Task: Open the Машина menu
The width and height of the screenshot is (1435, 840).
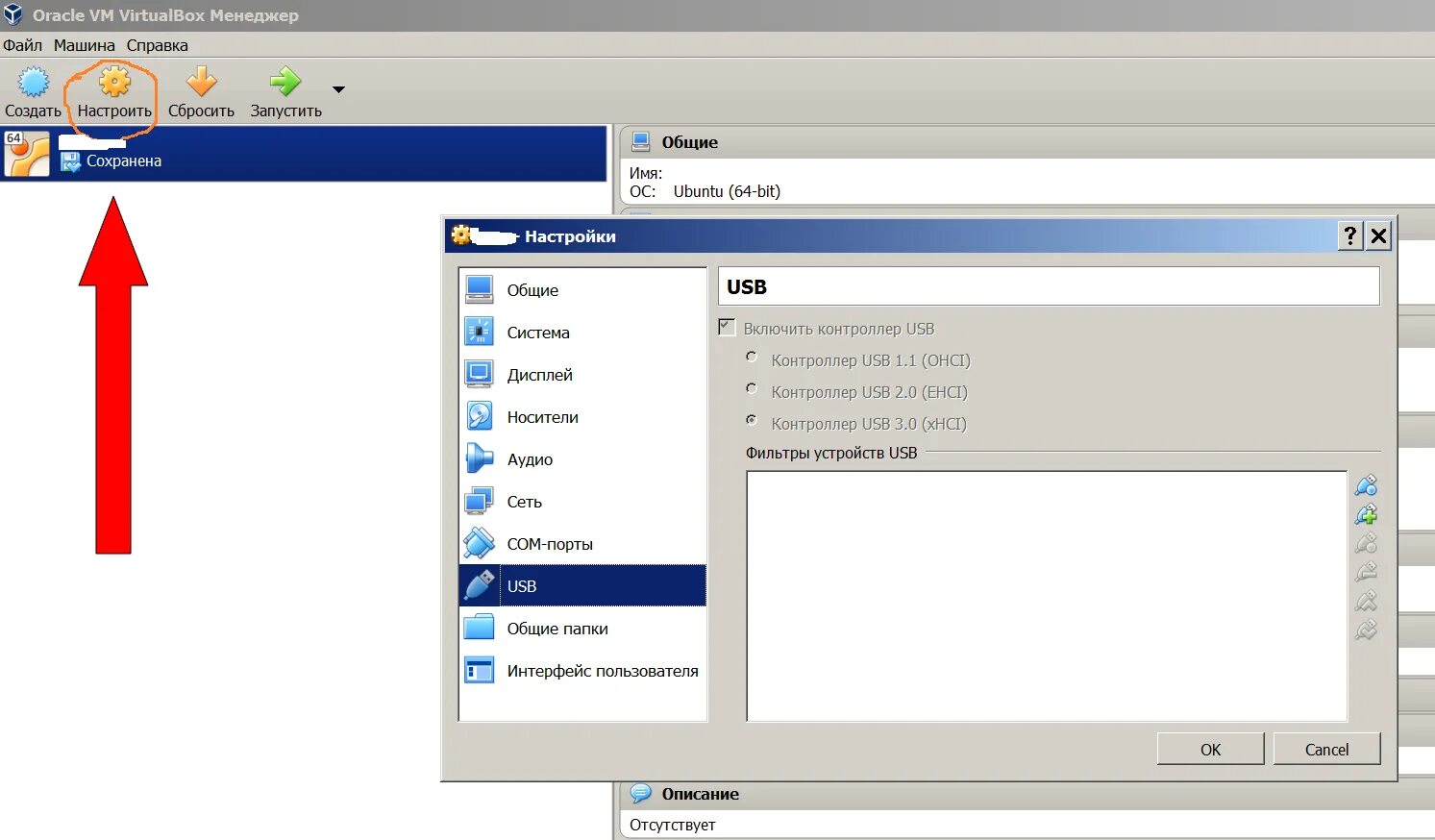Action: click(x=85, y=45)
